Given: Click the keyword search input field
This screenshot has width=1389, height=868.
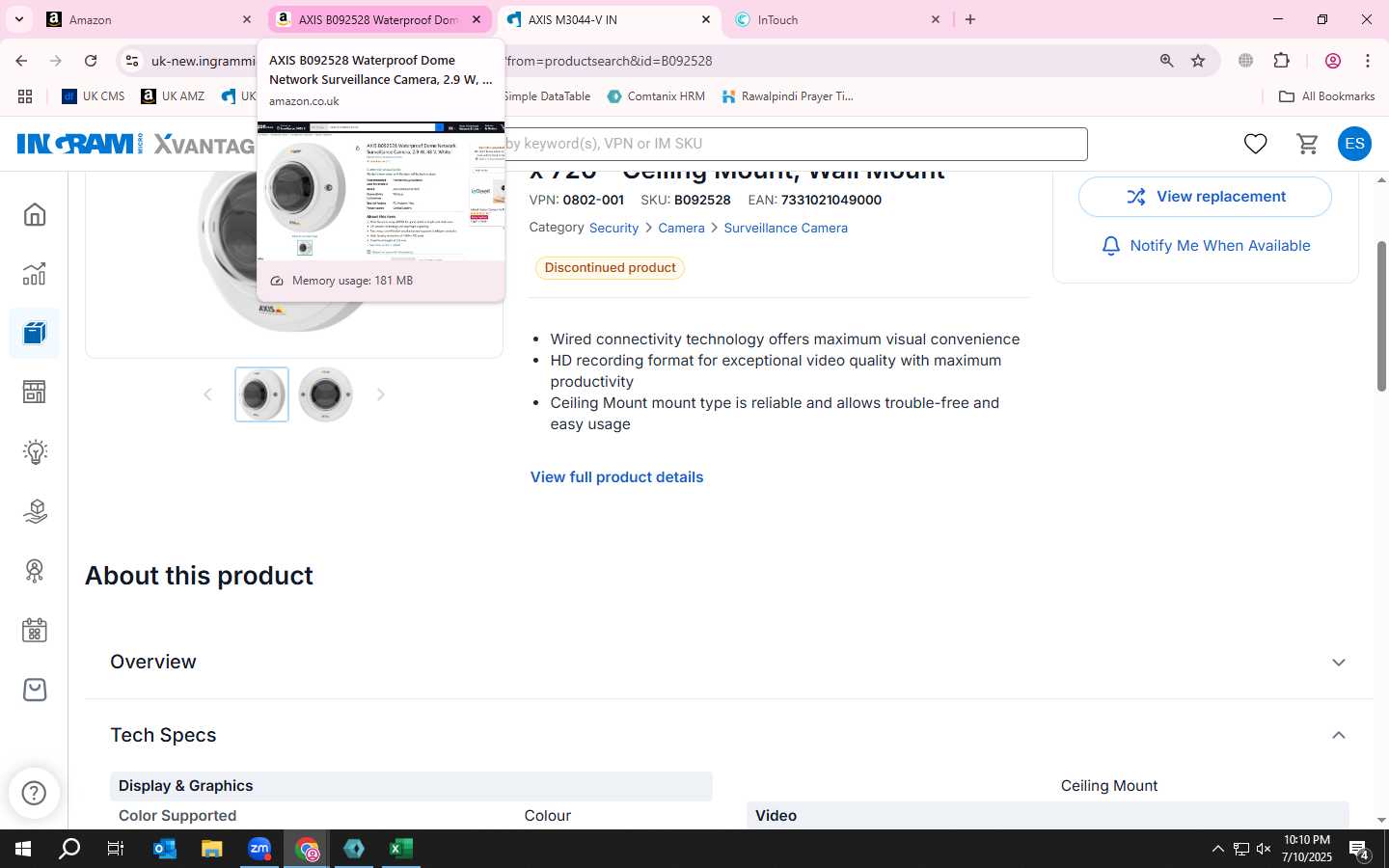Looking at the screenshot, I should 795,144.
